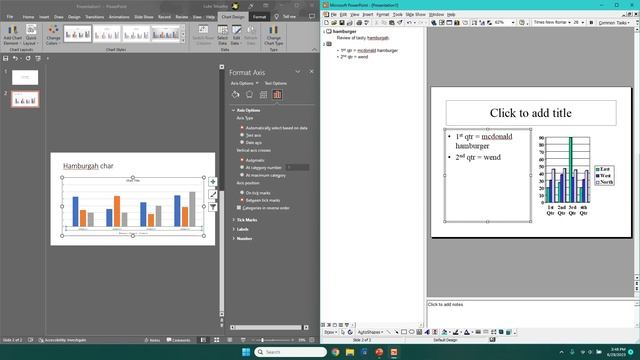Viewport: 640px width, 360px height.
Task: Click the Print icon in old PowerPoint toolbar
Action: tap(359, 23)
